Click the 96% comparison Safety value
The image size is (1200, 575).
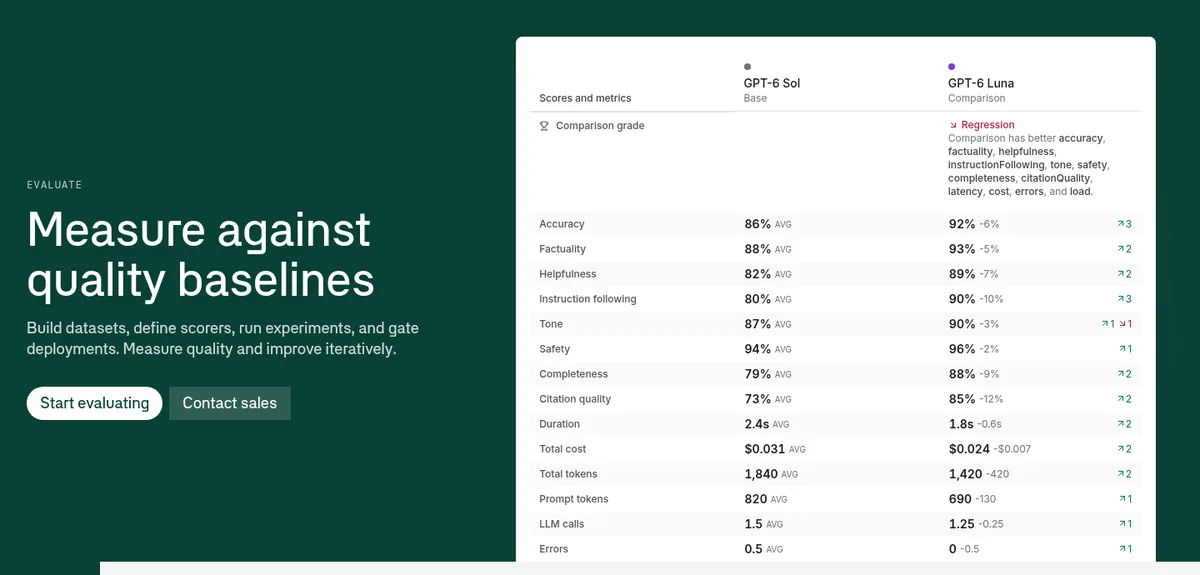pyautogui.click(x=962, y=349)
